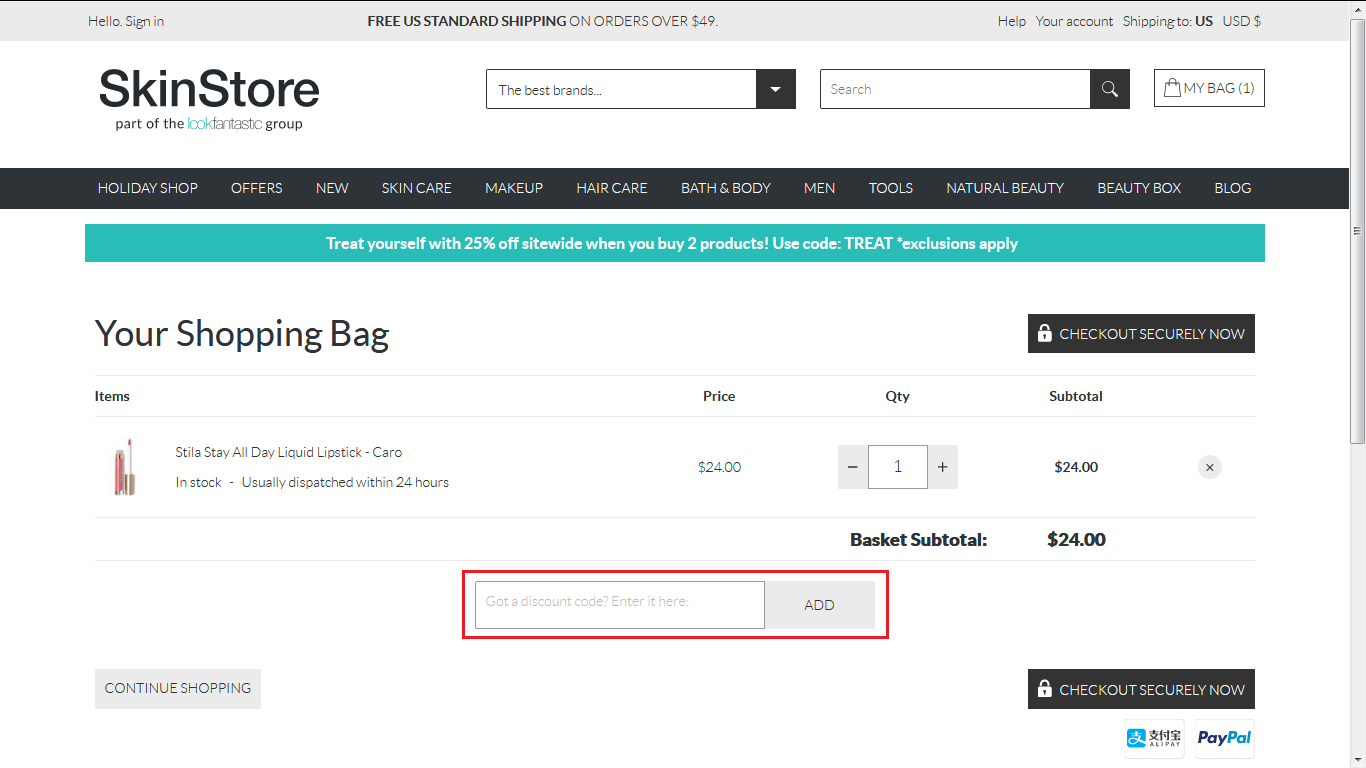Click the Continue Shopping button
The image size is (1366, 768).
click(x=178, y=689)
